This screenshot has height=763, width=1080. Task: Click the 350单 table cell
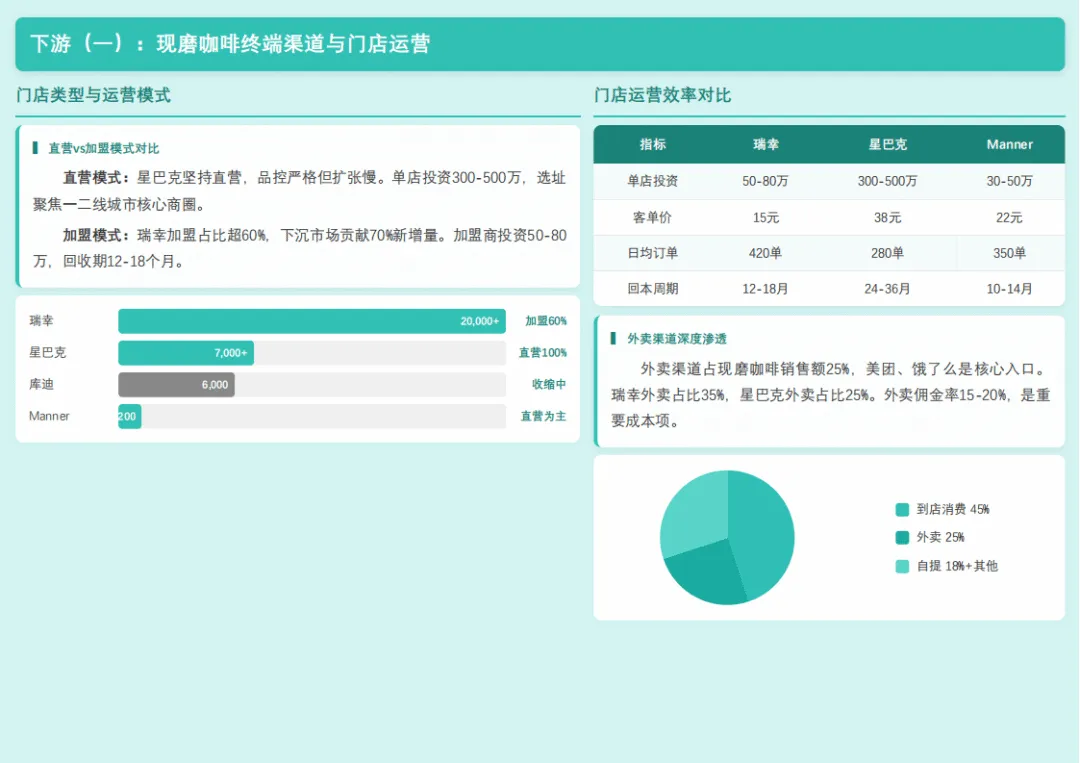pos(1009,253)
